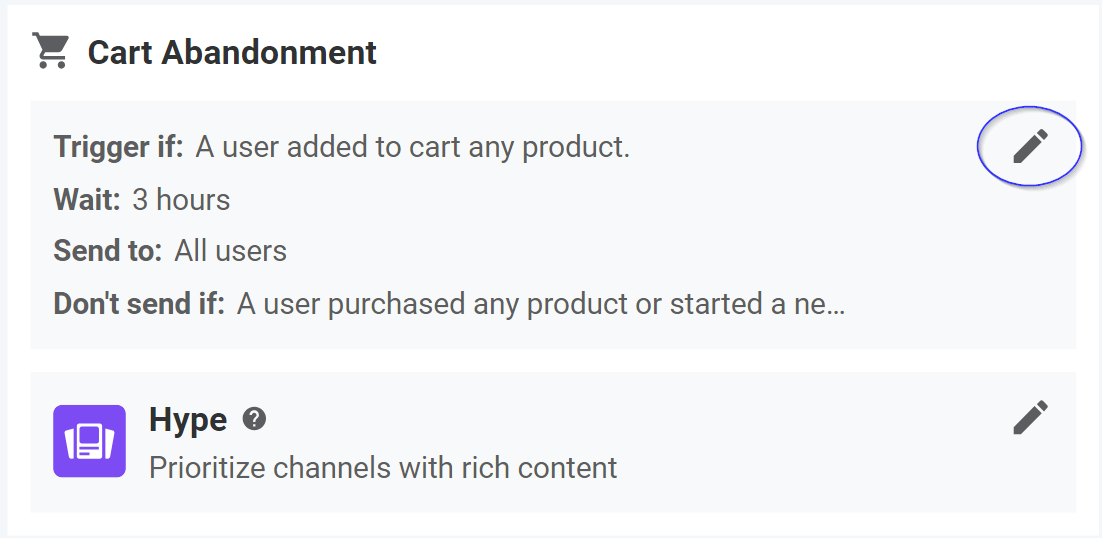Click the 3 hours wait value
Viewport: 1102px width, 538px height.
tap(181, 199)
